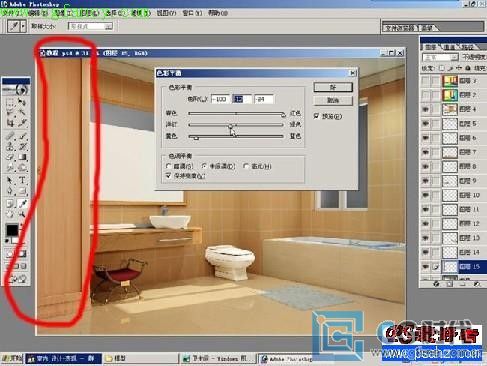Select the Blur tool

(10, 168)
